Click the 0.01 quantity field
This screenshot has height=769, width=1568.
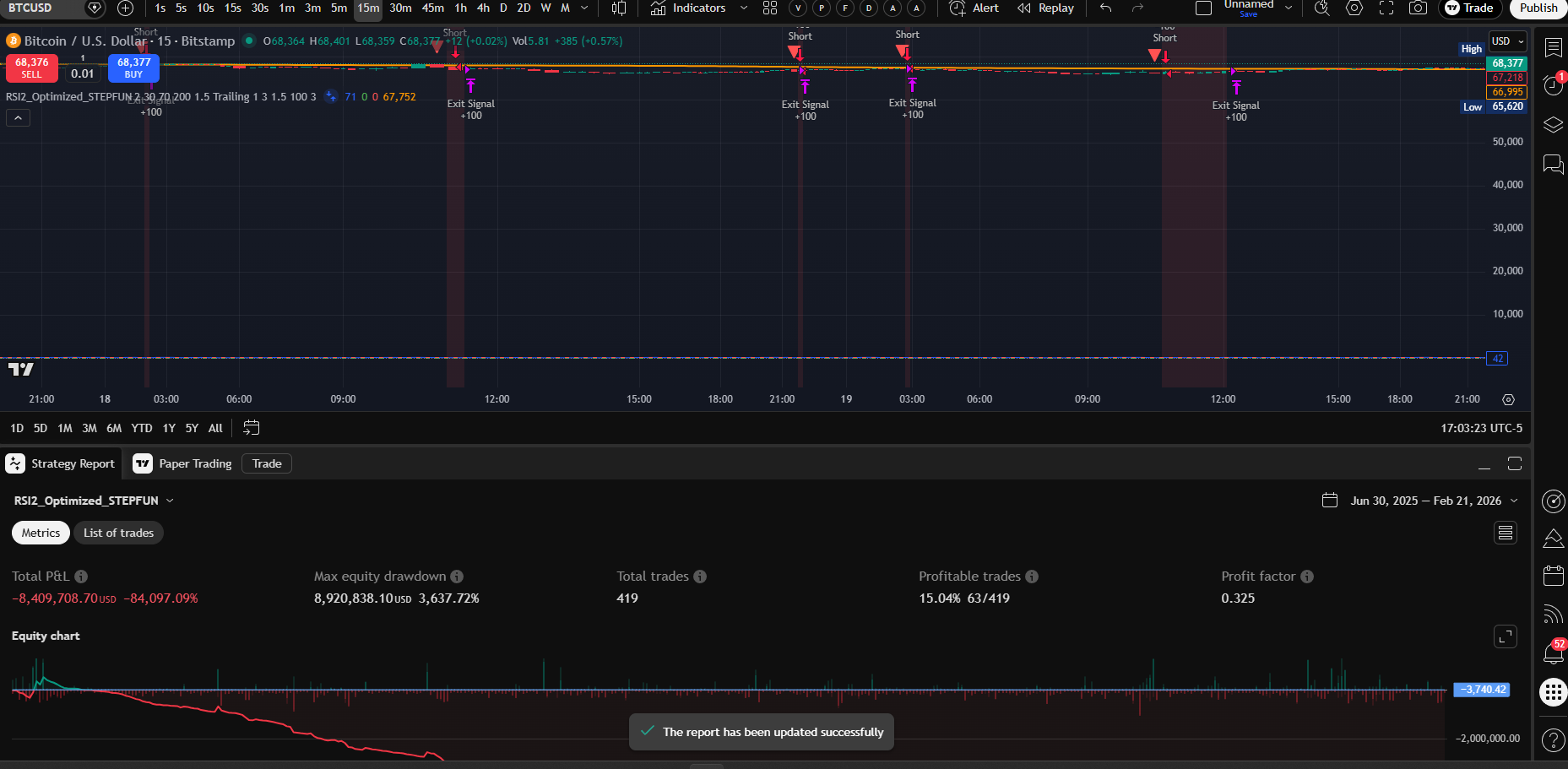[x=84, y=73]
